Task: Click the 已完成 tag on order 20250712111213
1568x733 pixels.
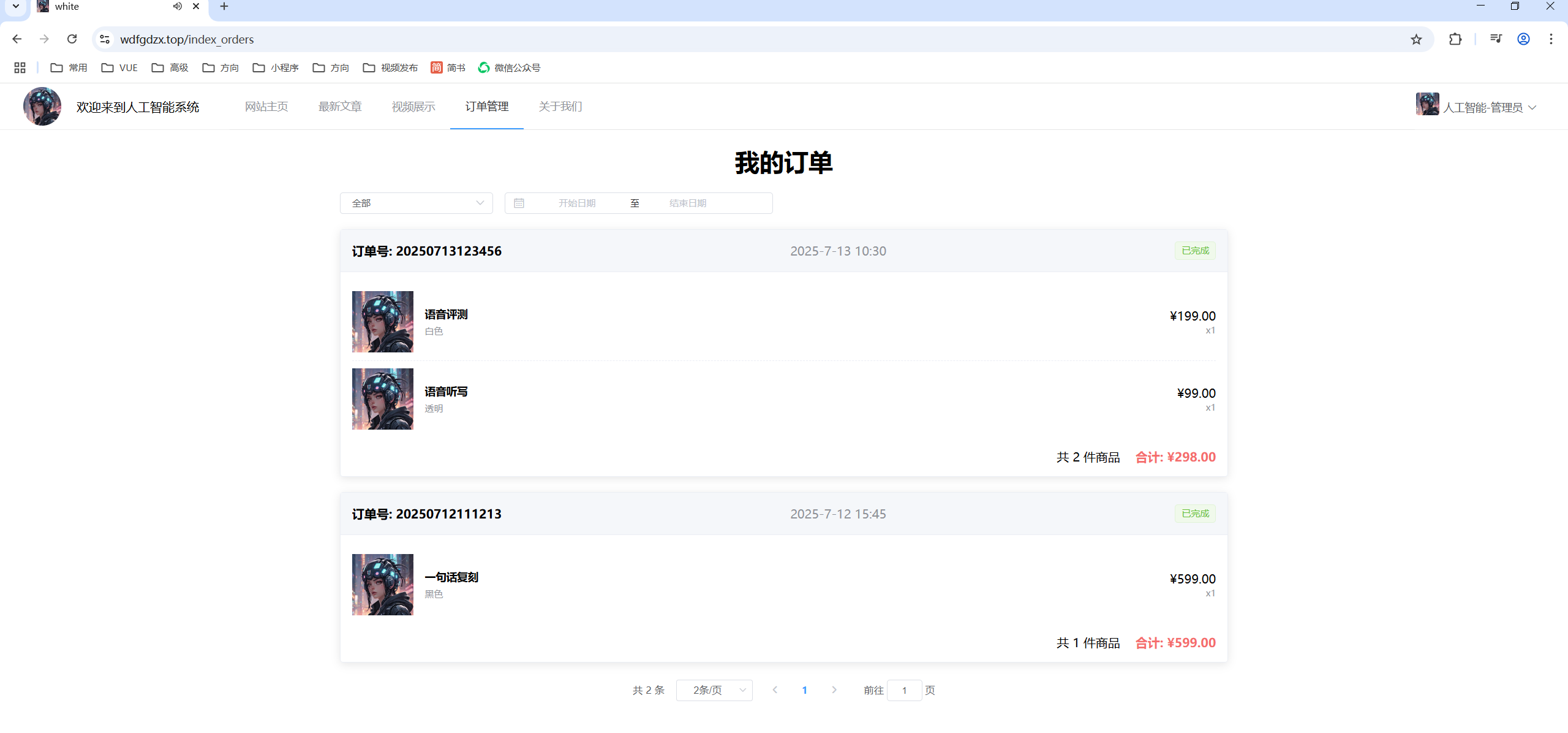Action: pyautogui.click(x=1195, y=514)
